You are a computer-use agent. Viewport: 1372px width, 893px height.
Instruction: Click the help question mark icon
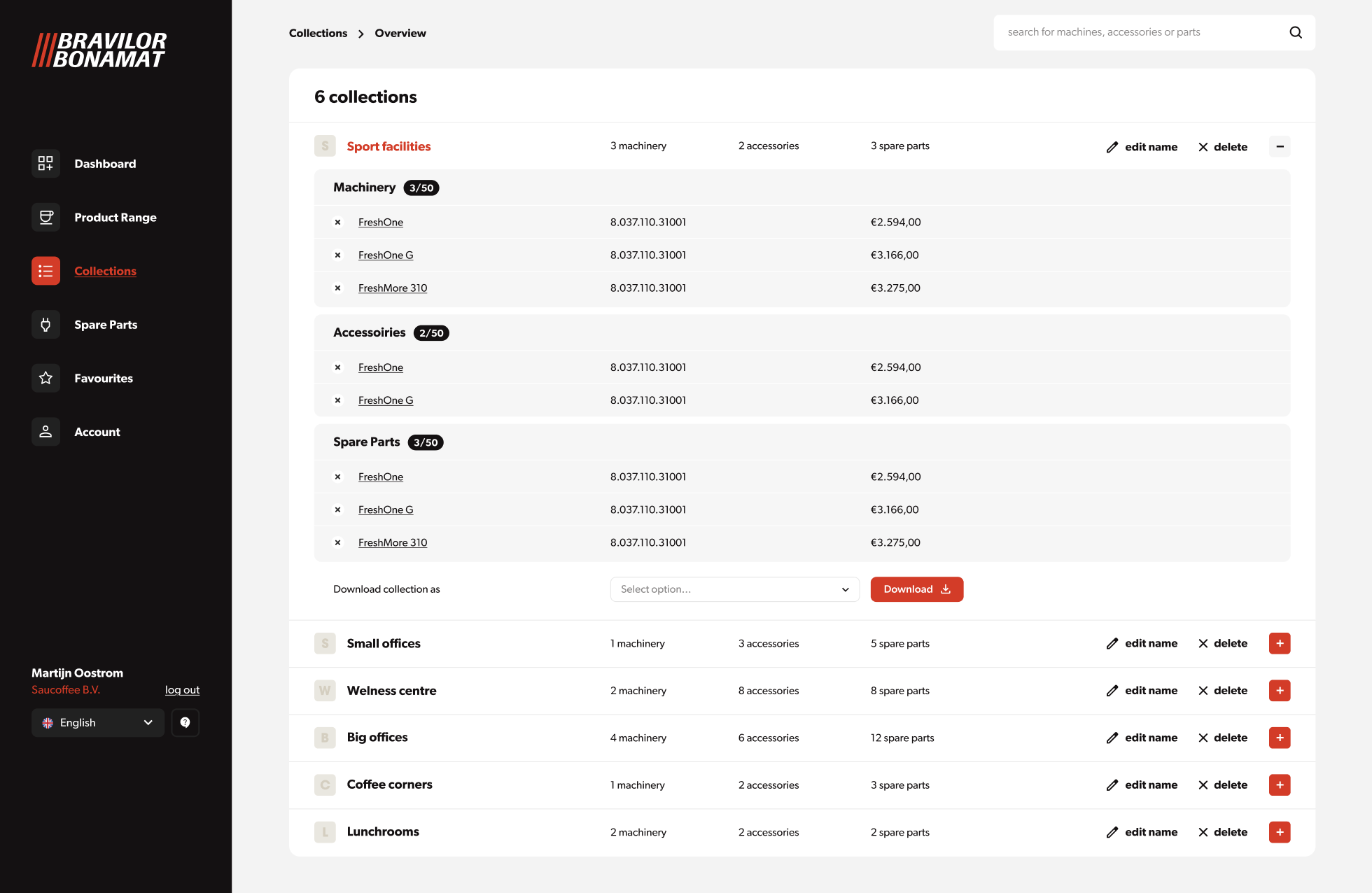tap(185, 722)
